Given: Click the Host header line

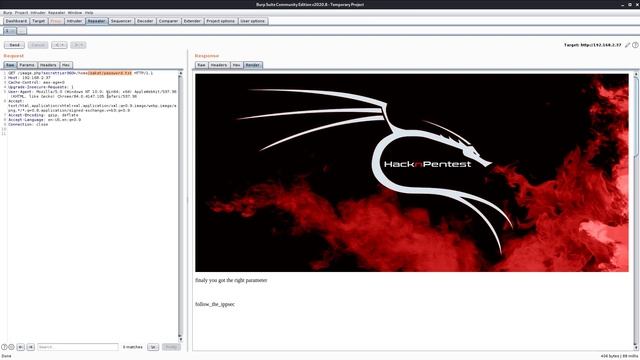Looking at the screenshot, I should pos(29,78).
